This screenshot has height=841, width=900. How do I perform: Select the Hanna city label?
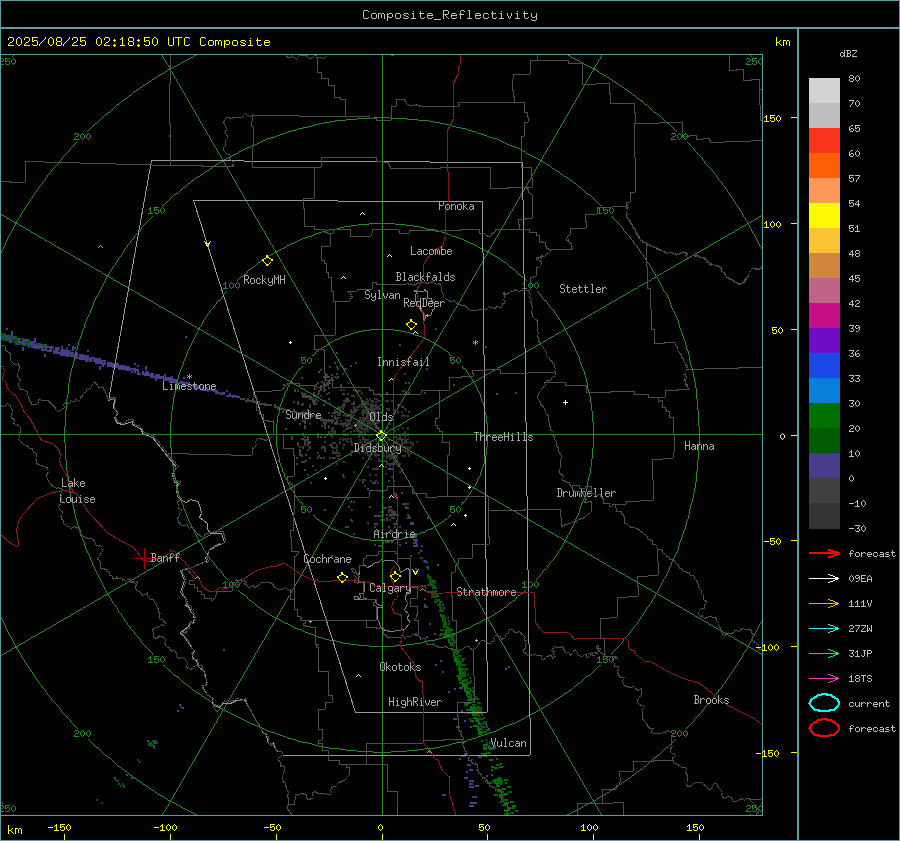tap(699, 446)
